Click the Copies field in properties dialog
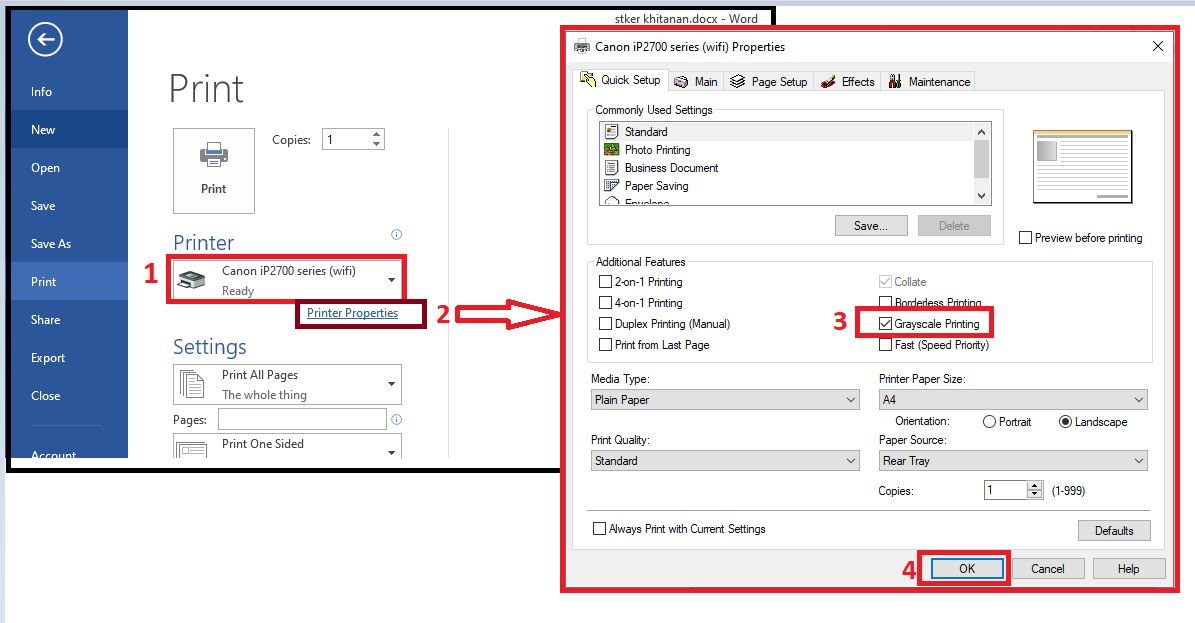This screenshot has height=623, width=1195. click(x=1006, y=490)
